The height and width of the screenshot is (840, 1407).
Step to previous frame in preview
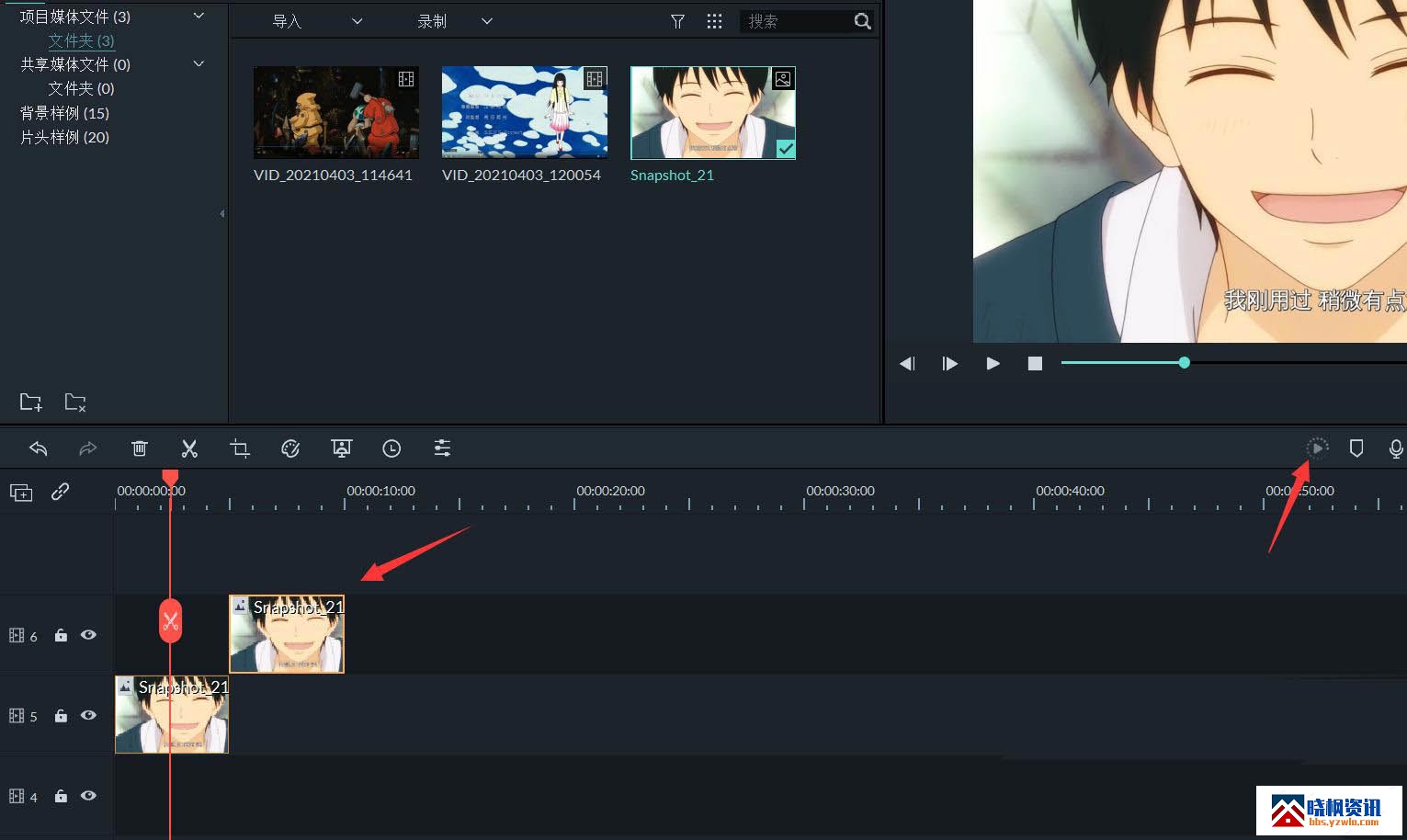[907, 363]
